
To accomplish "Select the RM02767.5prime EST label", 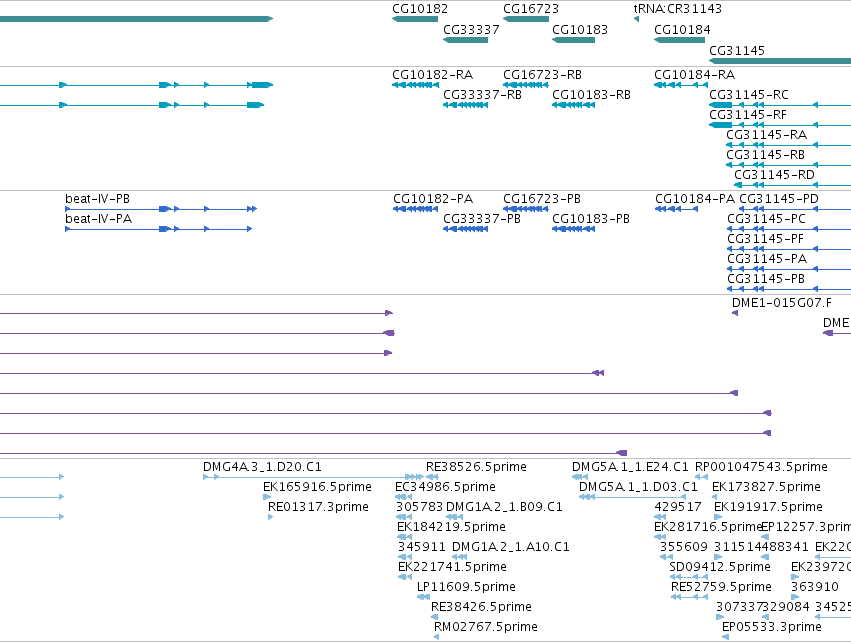I will click(485, 628).
